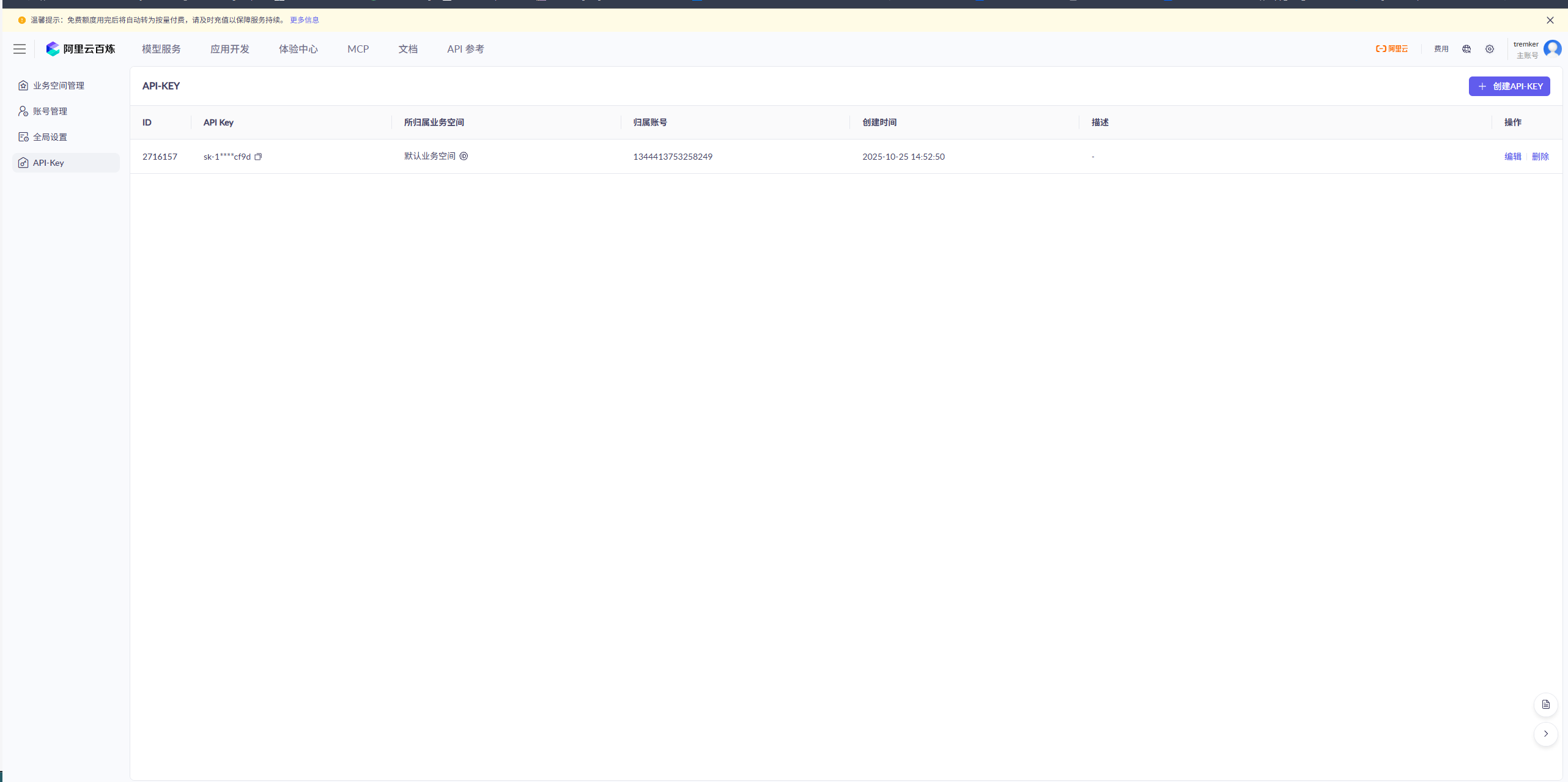Open the settings gear icon

[1490, 49]
